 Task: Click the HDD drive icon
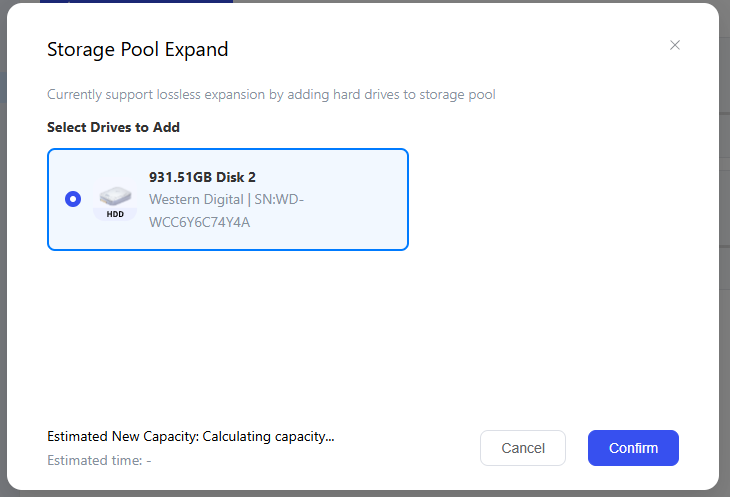(x=115, y=201)
